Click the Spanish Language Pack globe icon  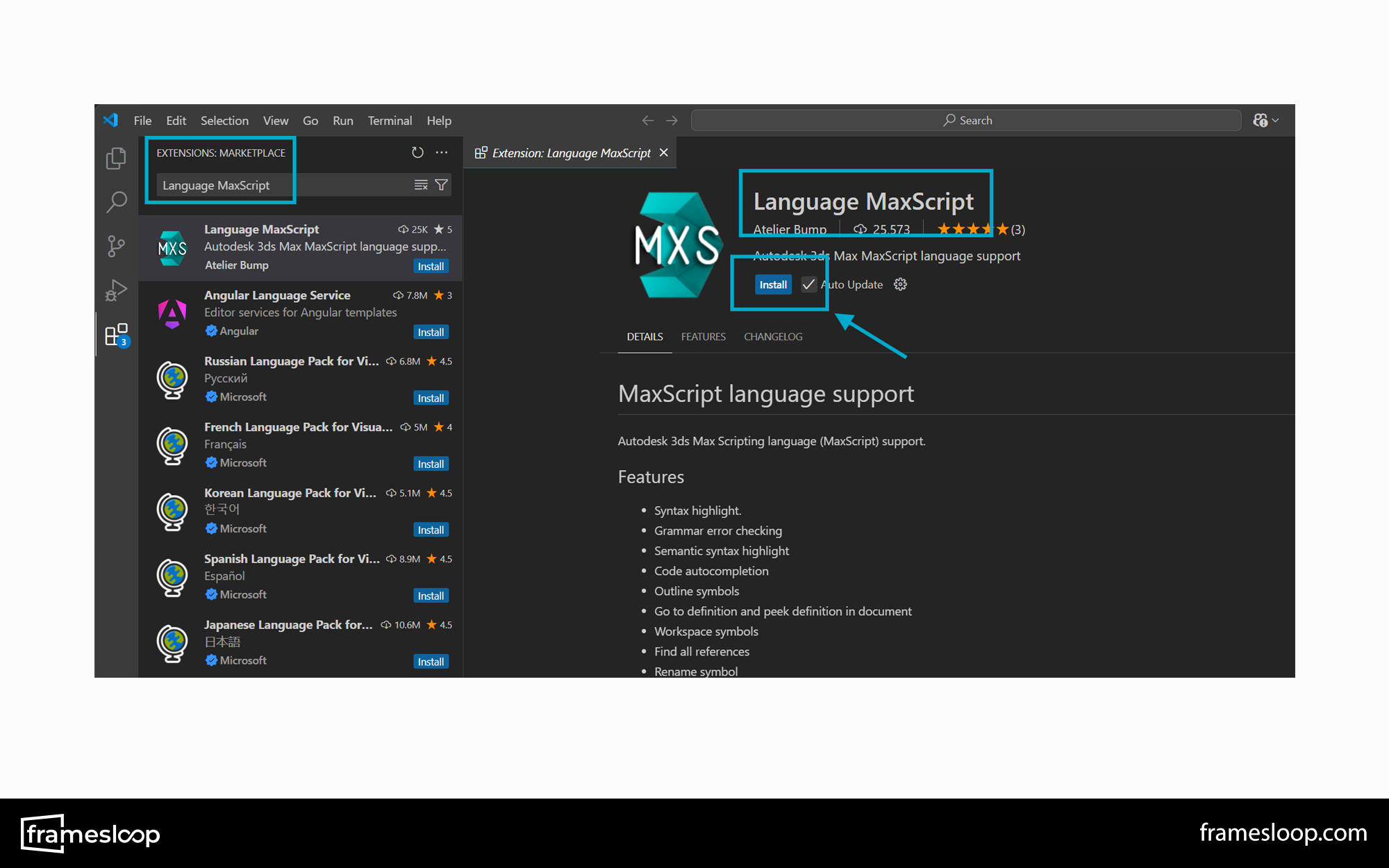coord(172,578)
